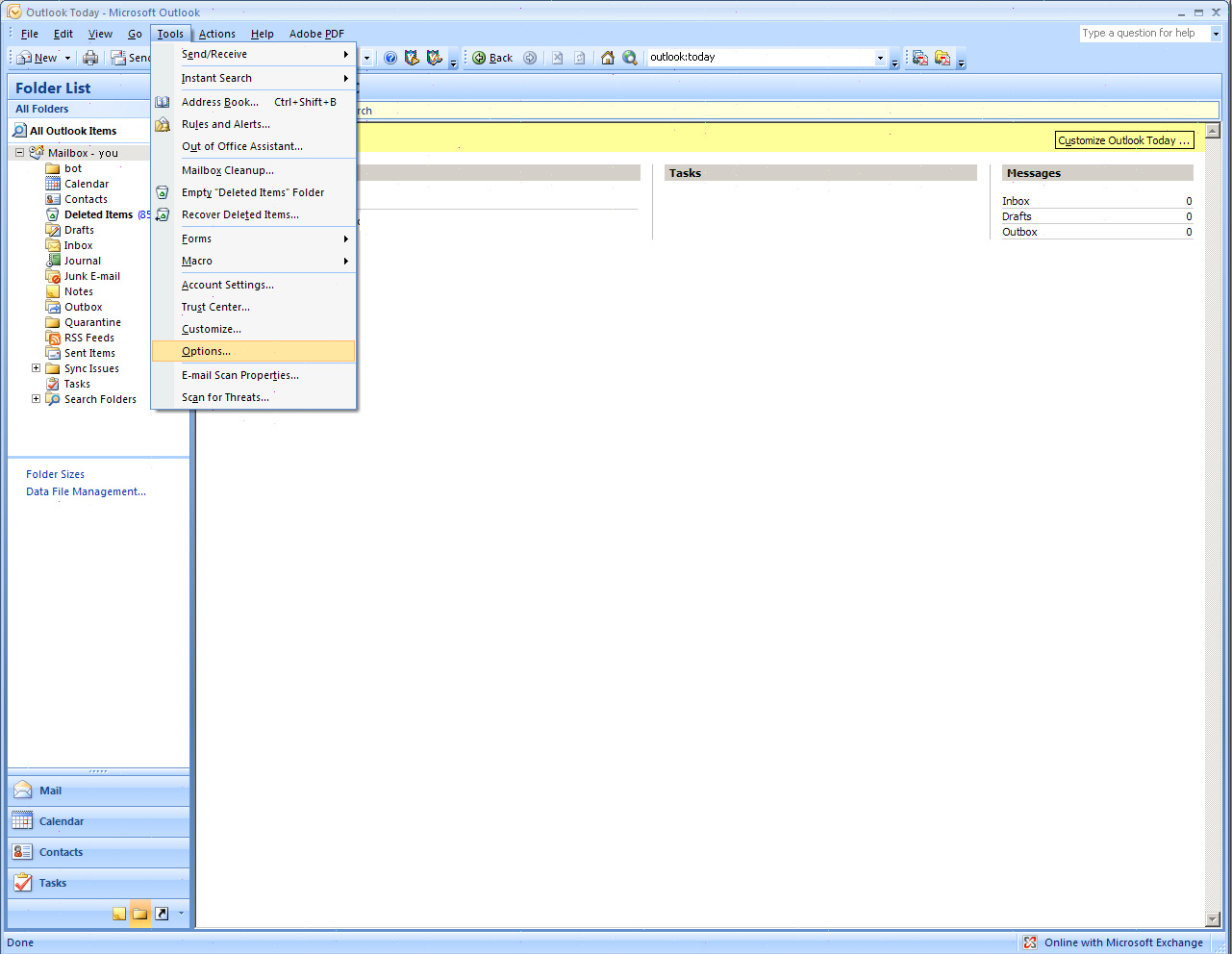
Task: Click the Junk E-mail folder icon
Action: pyautogui.click(x=53, y=276)
